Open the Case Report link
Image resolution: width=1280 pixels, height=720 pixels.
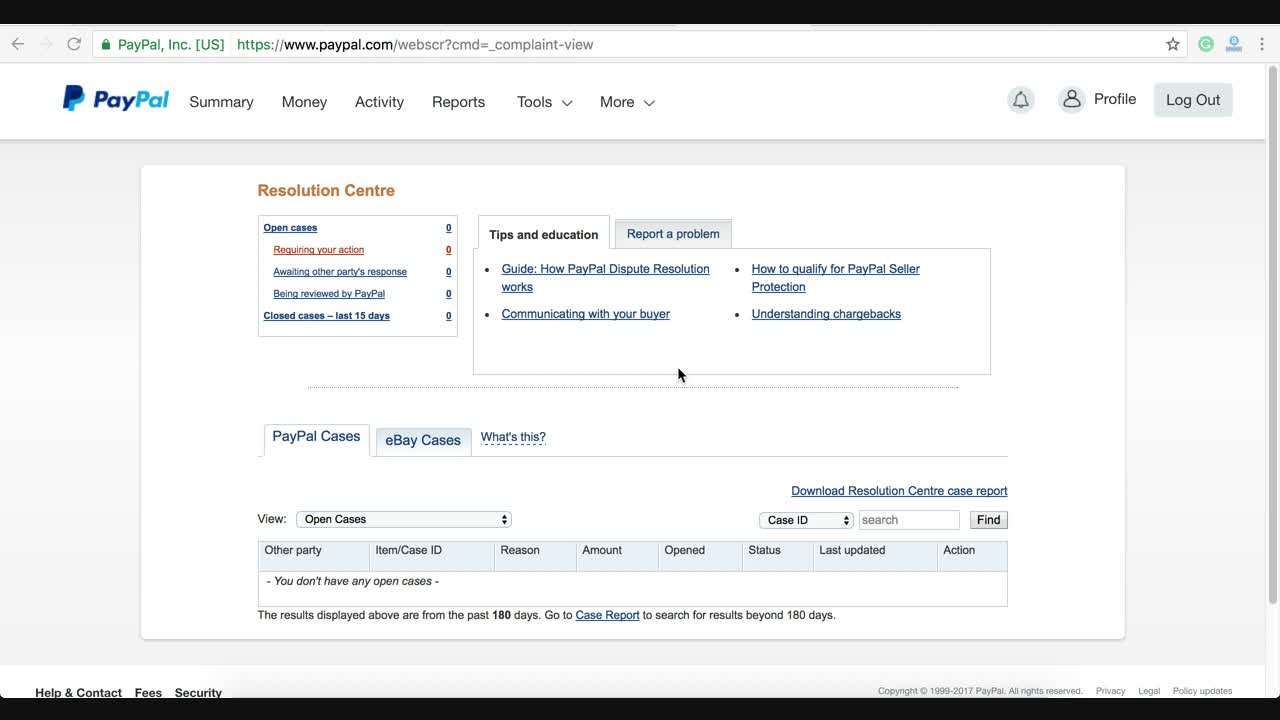pos(607,615)
